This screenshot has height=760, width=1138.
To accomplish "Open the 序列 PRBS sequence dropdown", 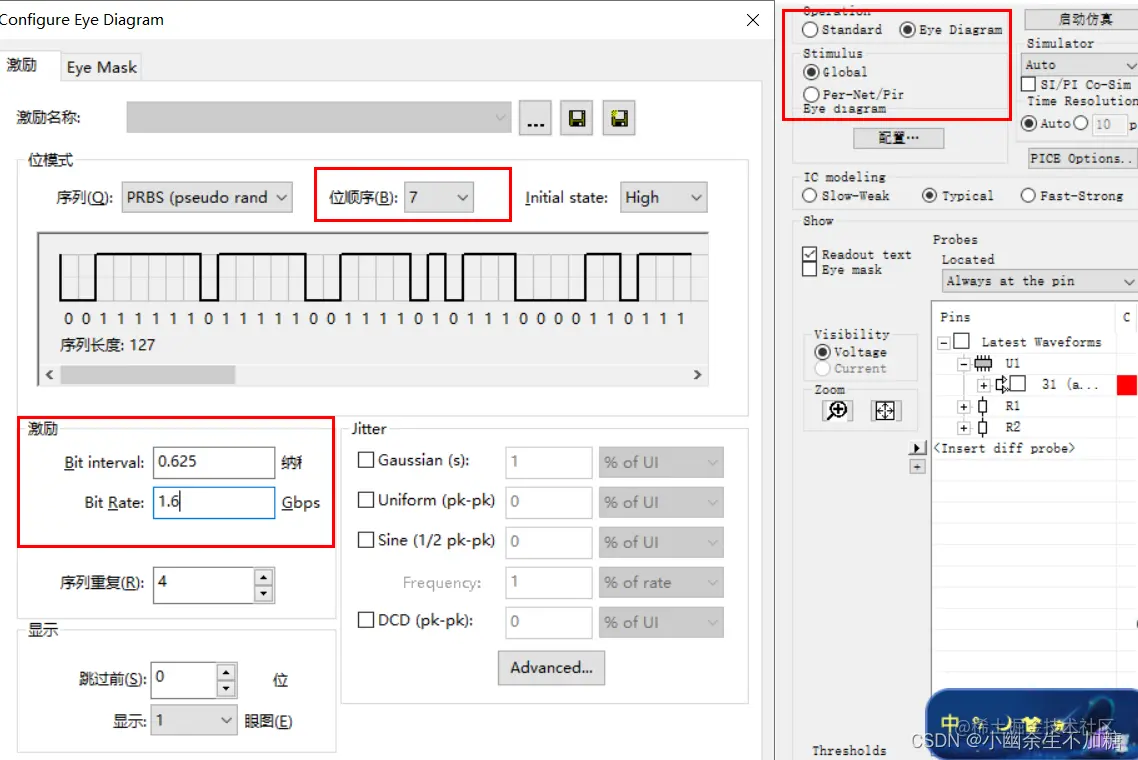I will click(207, 197).
